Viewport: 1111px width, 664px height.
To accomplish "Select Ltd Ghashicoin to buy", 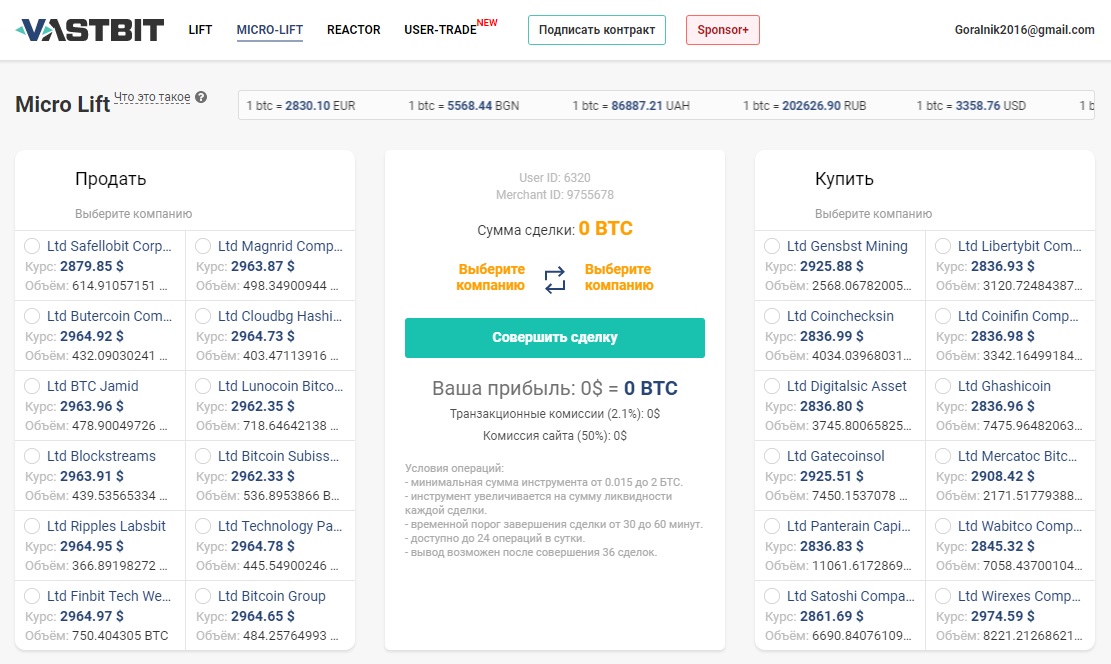I will coord(943,386).
